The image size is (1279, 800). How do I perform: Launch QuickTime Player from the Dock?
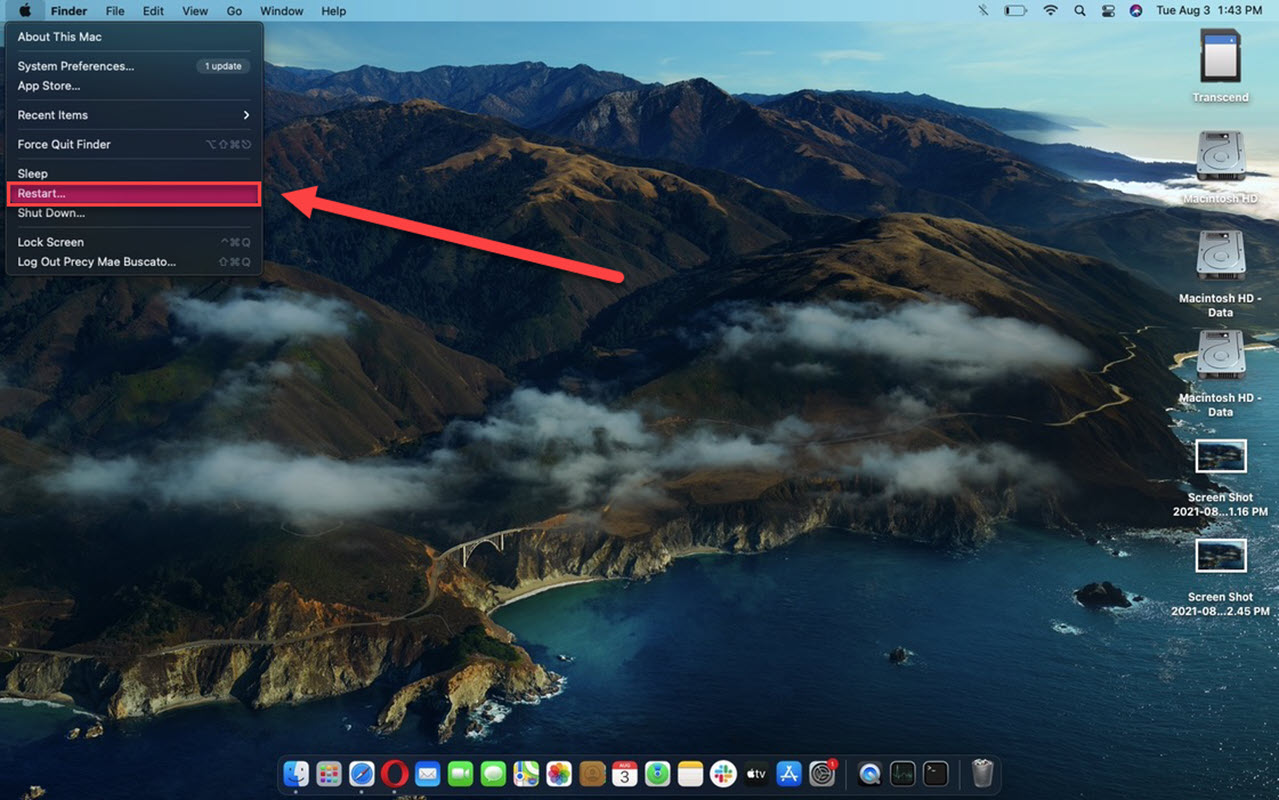click(x=868, y=773)
